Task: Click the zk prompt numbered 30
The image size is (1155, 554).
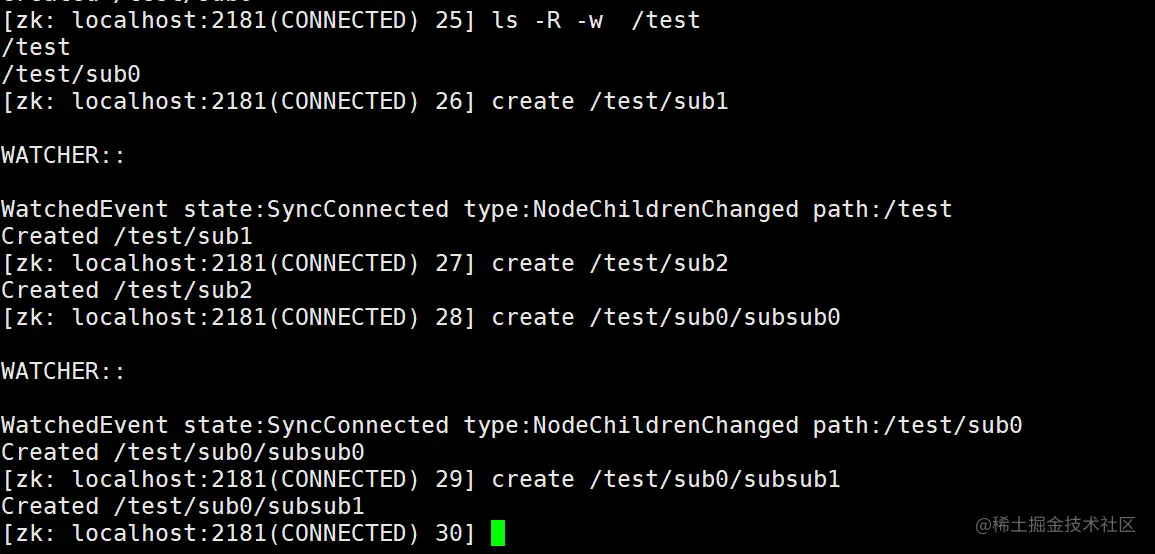Action: coord(238,533)
